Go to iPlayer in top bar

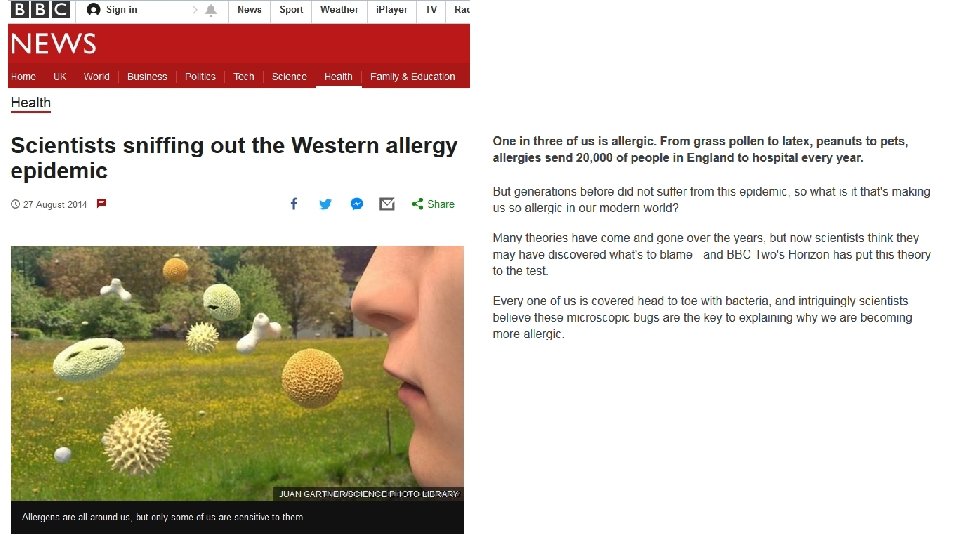pos(392,10)
